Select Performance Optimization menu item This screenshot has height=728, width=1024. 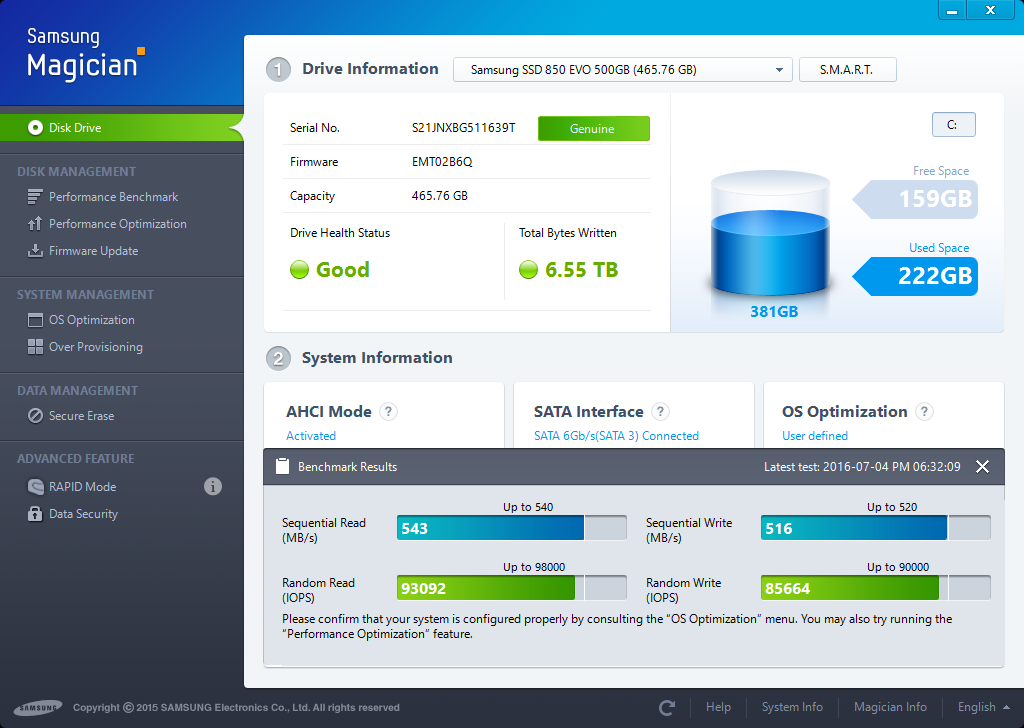[117, 224]
